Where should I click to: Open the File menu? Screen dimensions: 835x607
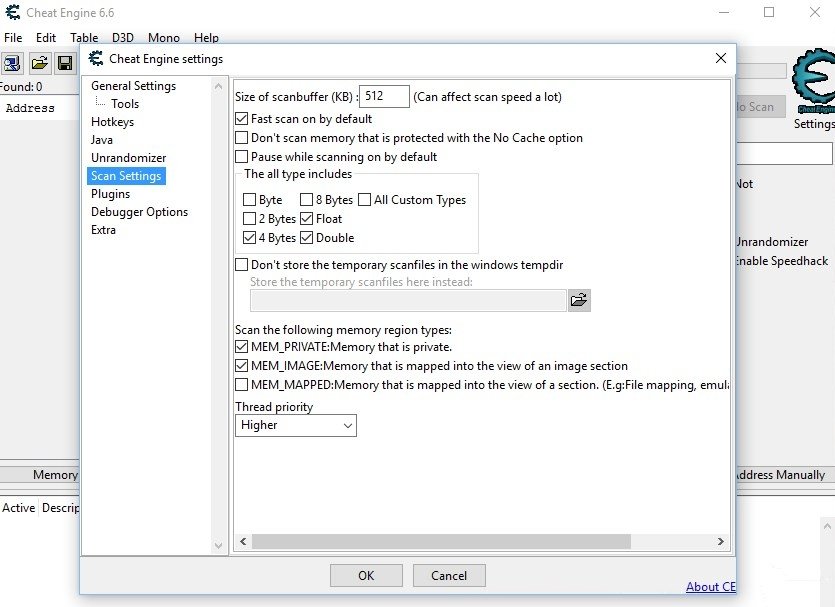13,38
